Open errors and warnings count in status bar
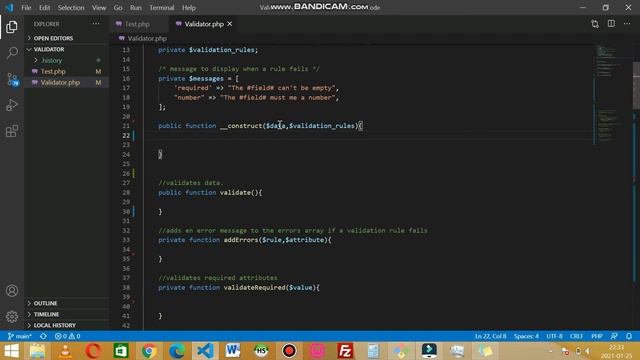 point(68,336)
